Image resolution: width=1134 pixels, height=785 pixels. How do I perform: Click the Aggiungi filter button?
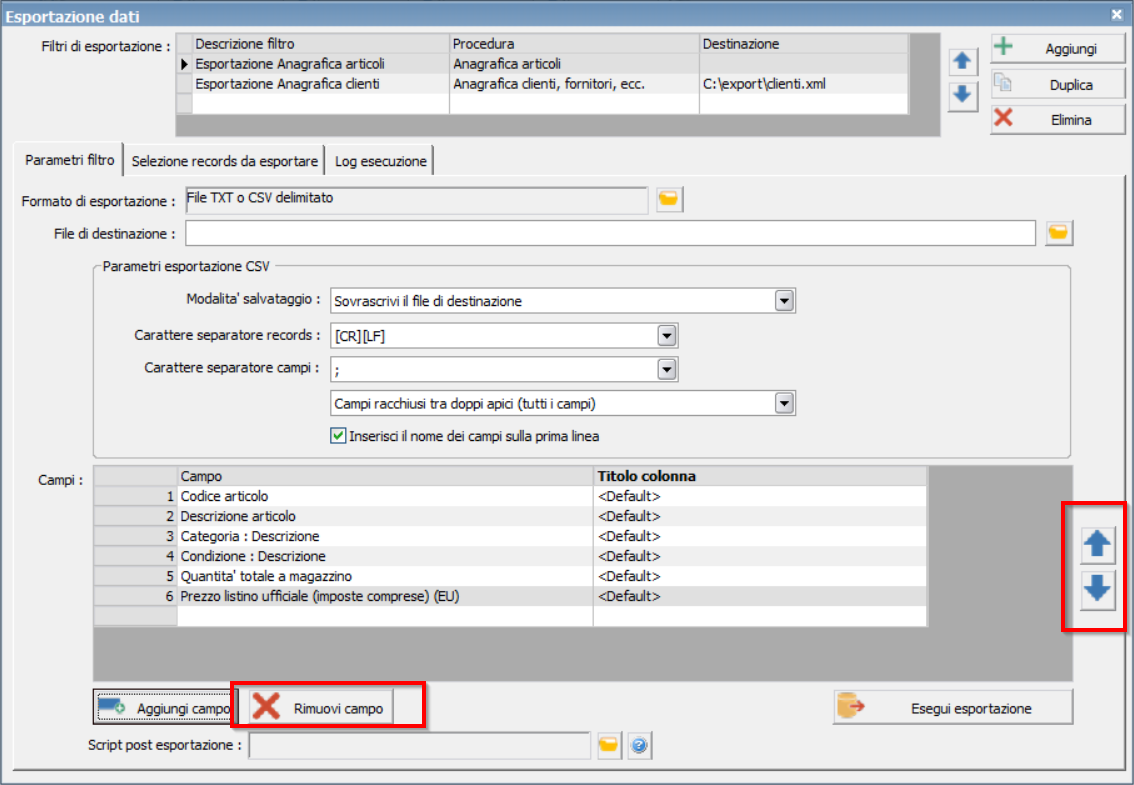(1058, 48)
